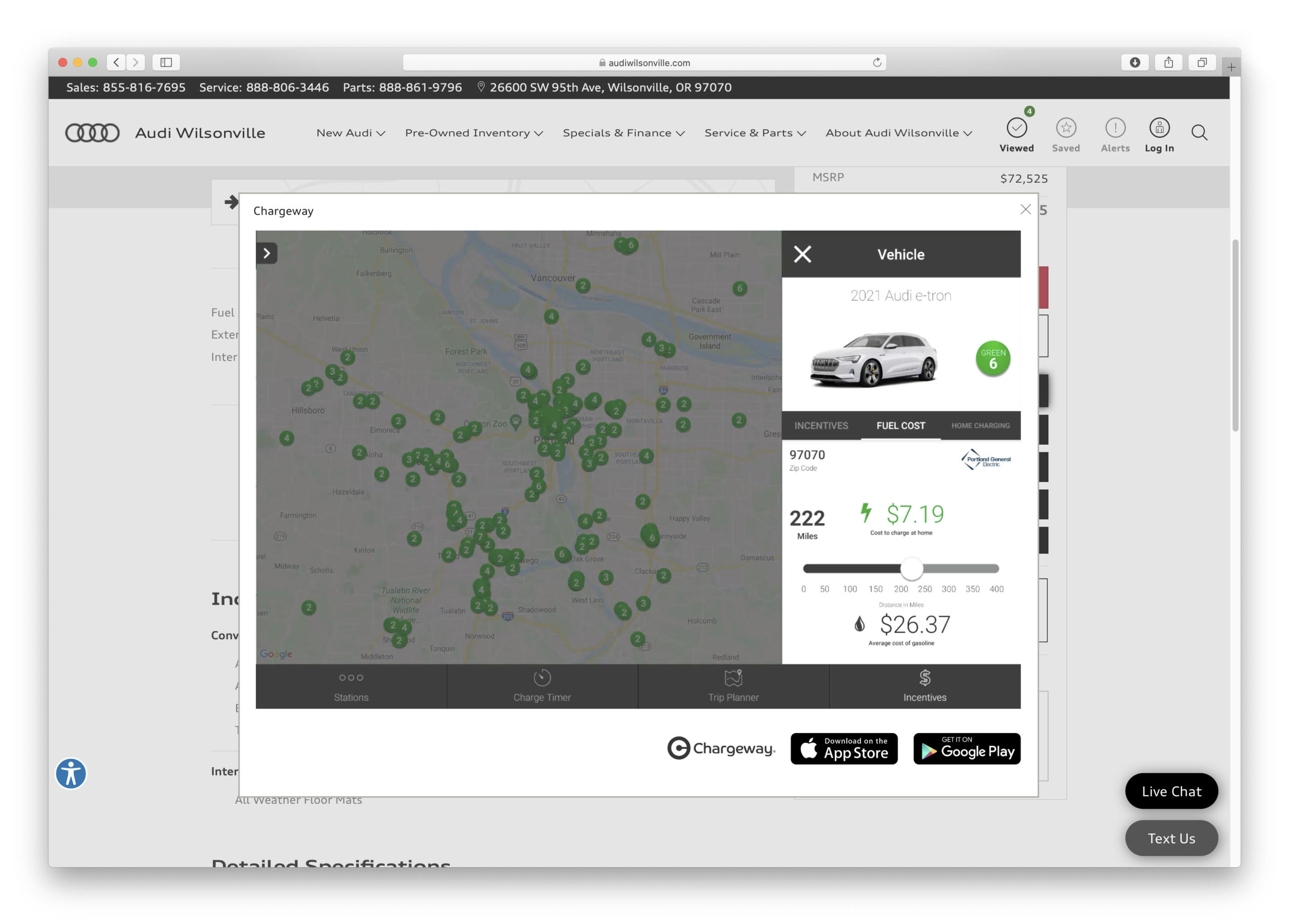Screen dimensions: 1289x924
Task: Open the Safari downloads icon
Action: pyautogui.click(x=1134, y=62)
